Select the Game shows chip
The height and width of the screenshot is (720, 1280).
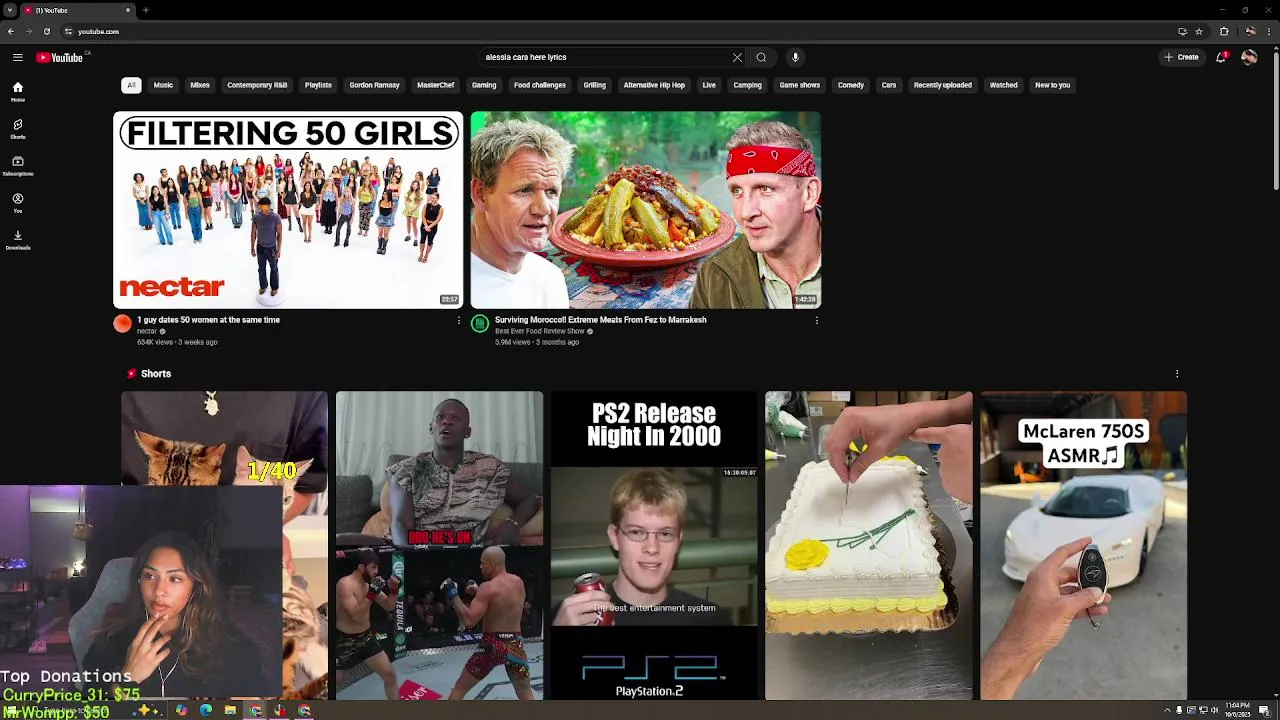[800, 85]
